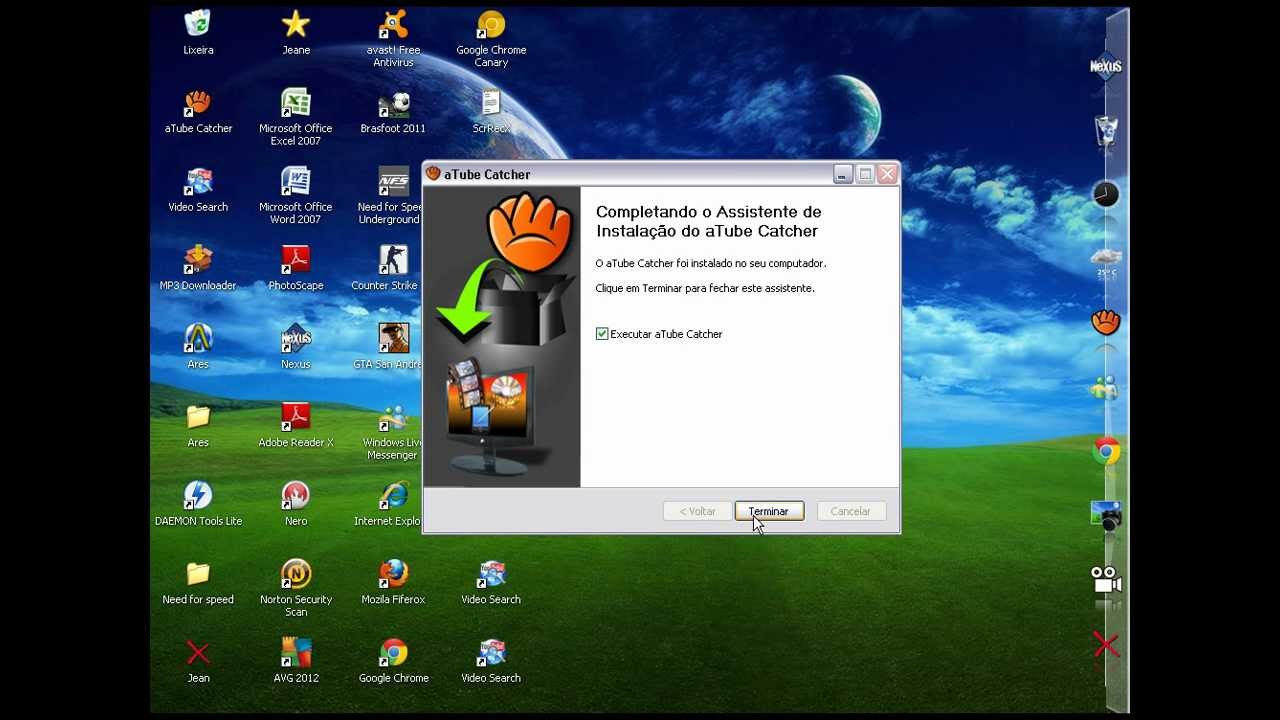Screen dimensions: 1280x720
Task: Close the aTube Catcher installer window
Action: click(x=887, y=174)
